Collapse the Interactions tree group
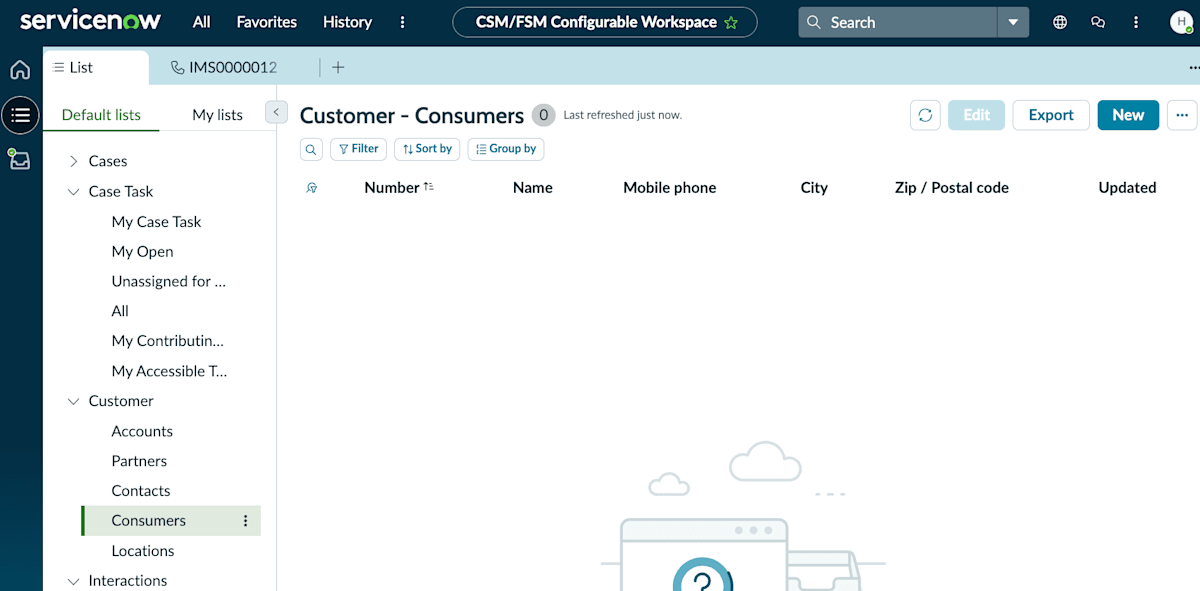This screenshot has width=1200, height=591. click(73, 581)
